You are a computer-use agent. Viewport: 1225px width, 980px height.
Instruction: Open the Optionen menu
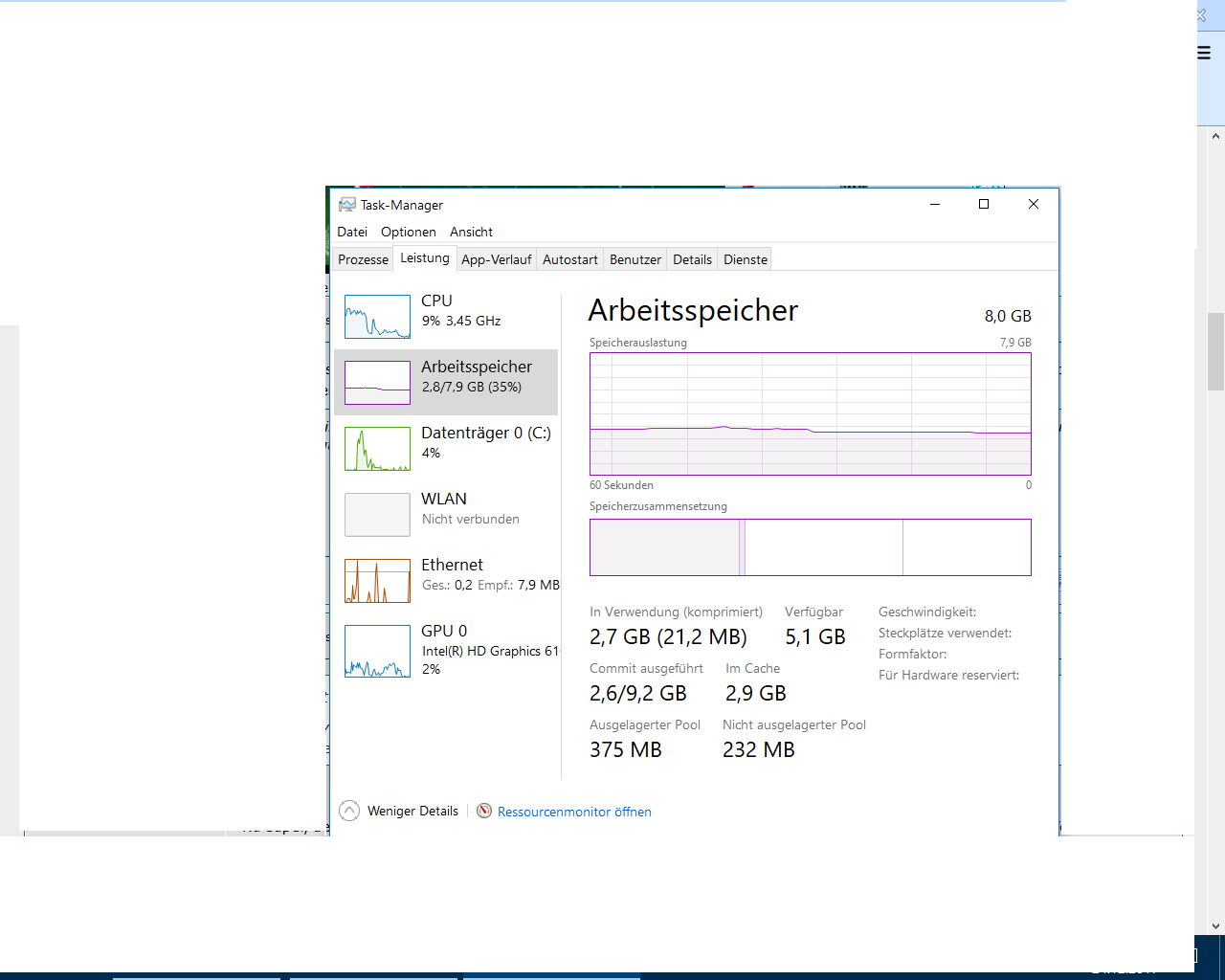(x=408, y=232)
